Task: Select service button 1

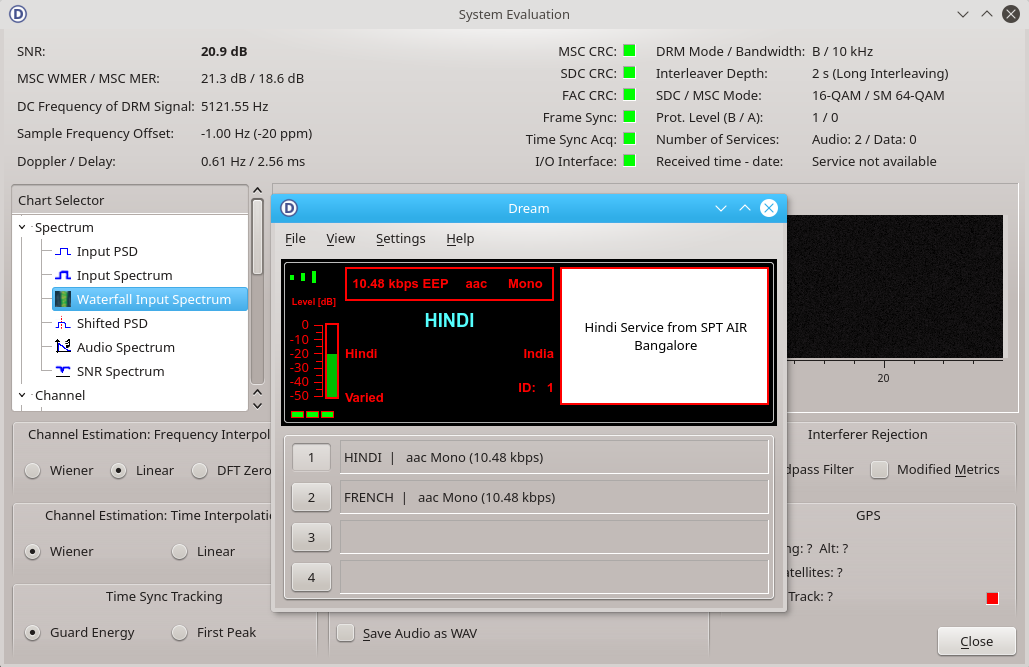Action: (311, 458)
